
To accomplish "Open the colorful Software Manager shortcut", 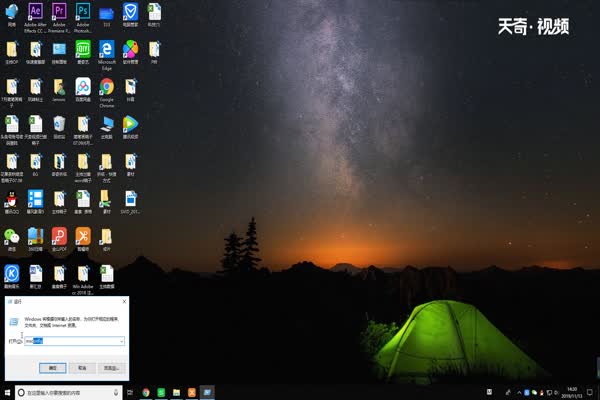I will coord(130,52).
